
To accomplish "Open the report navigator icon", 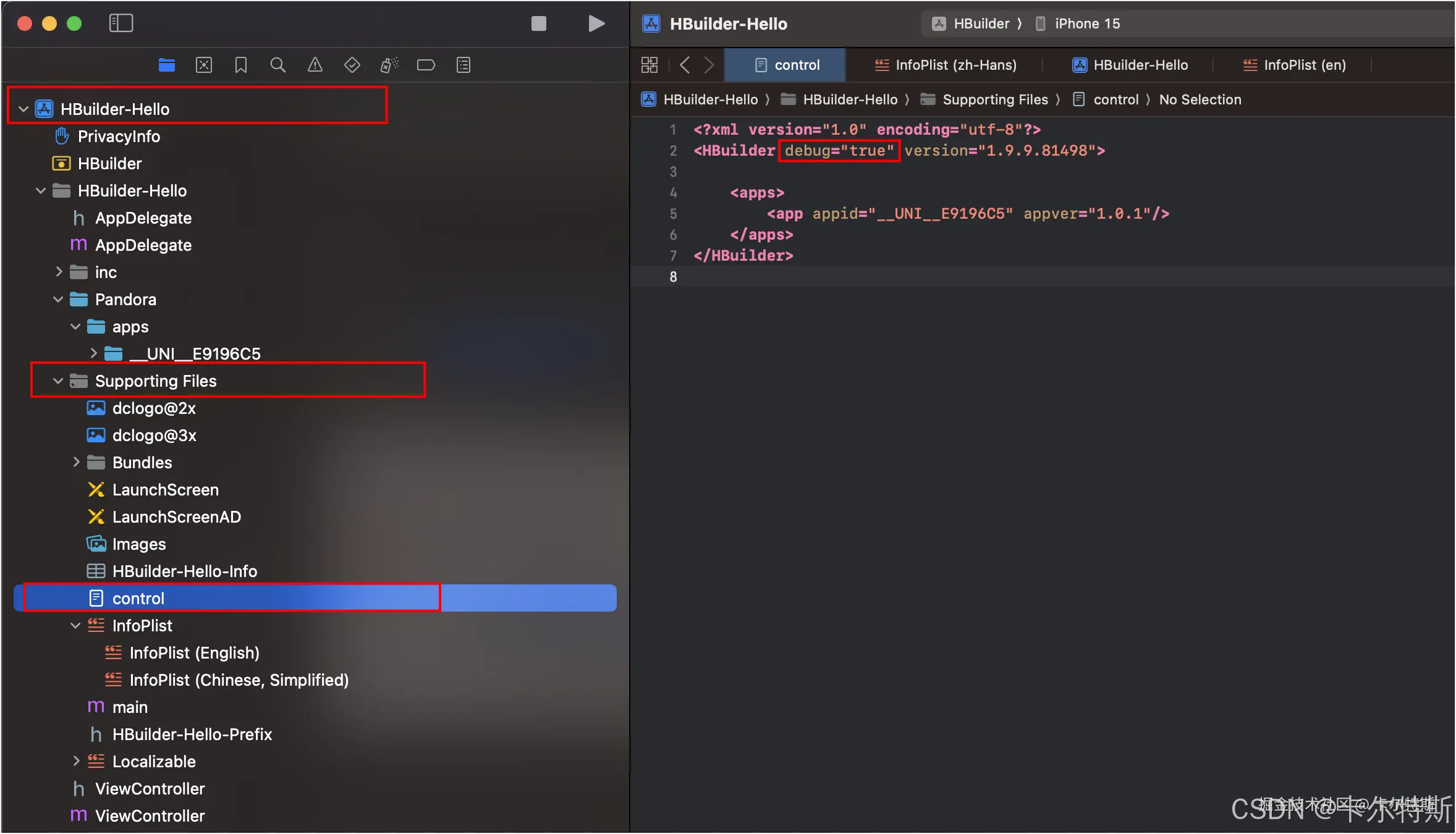I will (x=463, y=65).
